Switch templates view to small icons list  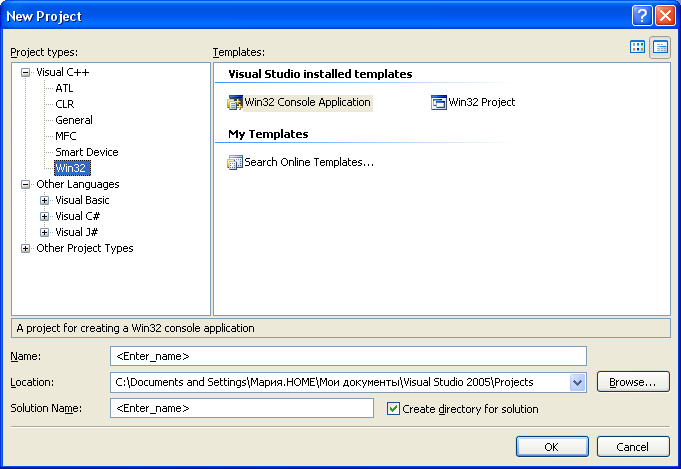[x=660, y=47]
